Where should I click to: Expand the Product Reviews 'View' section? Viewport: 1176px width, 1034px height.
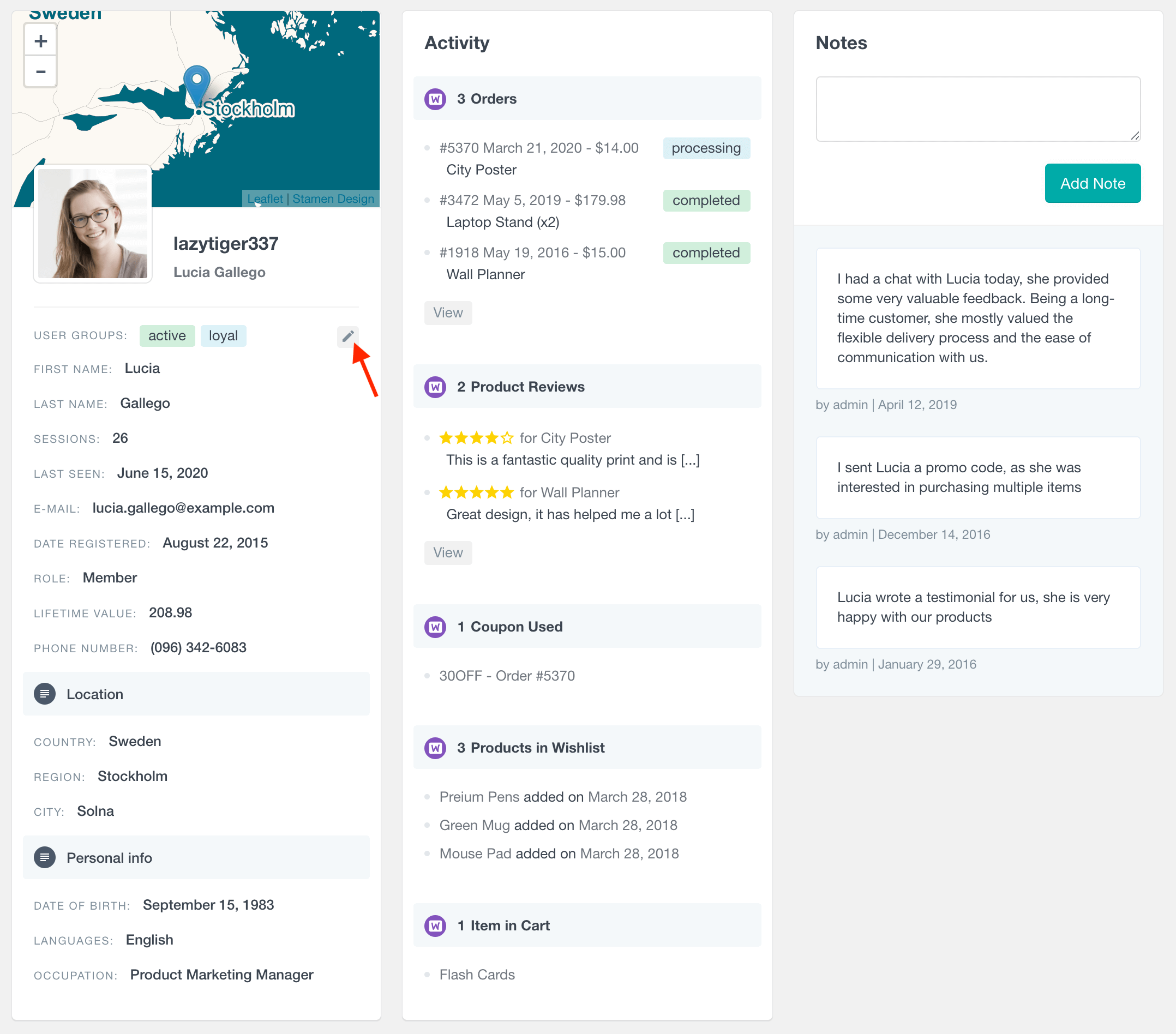[447, 551]
